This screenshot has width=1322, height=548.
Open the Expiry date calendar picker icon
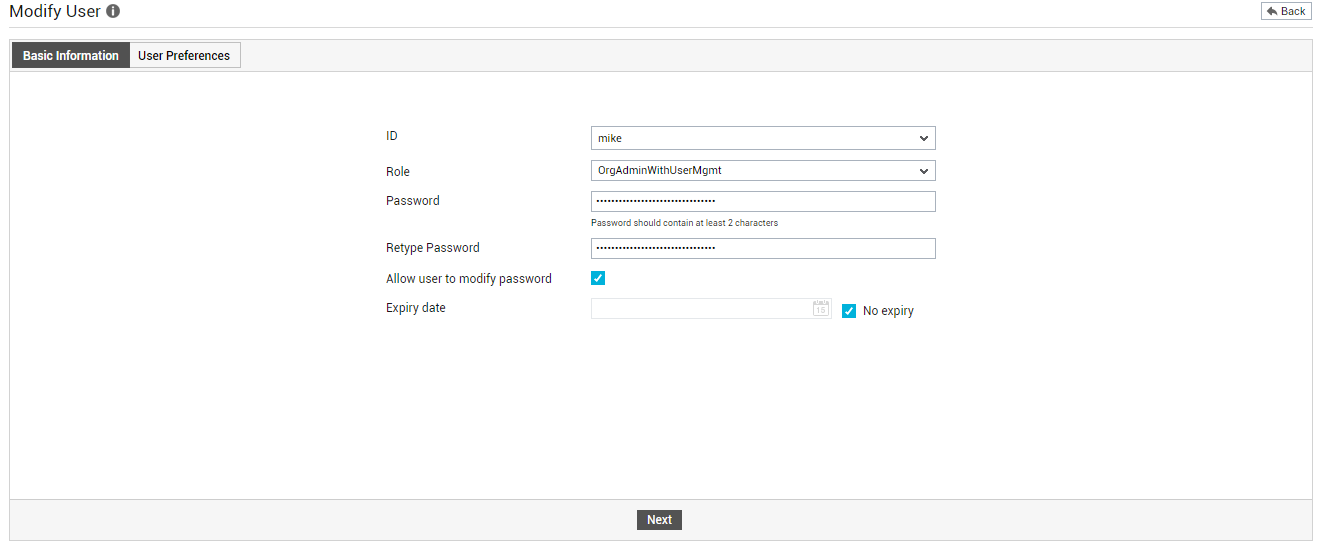pyautogui.click(x=821, y=308)
